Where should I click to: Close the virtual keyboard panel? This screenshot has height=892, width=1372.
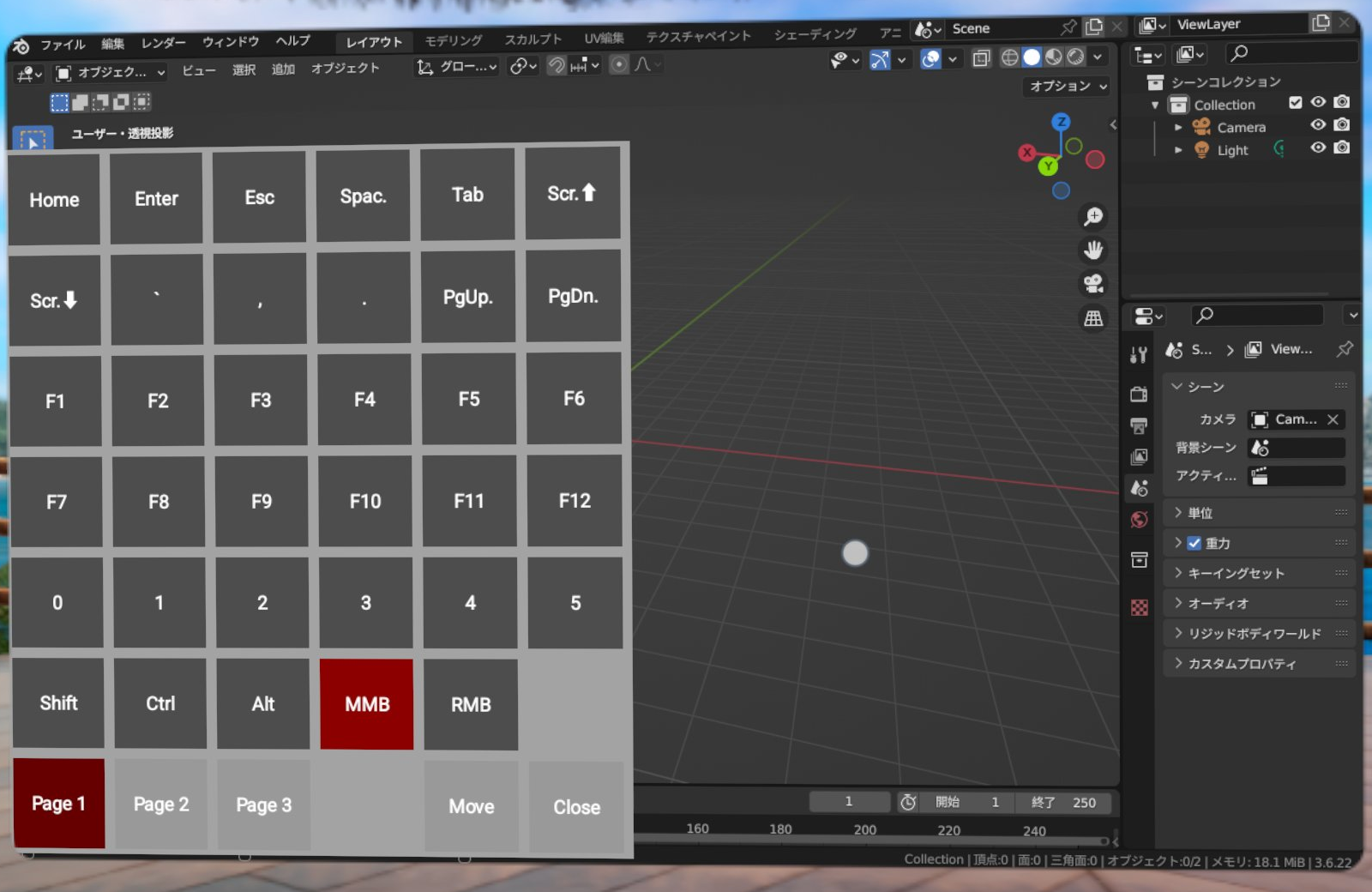click(576, 807)
